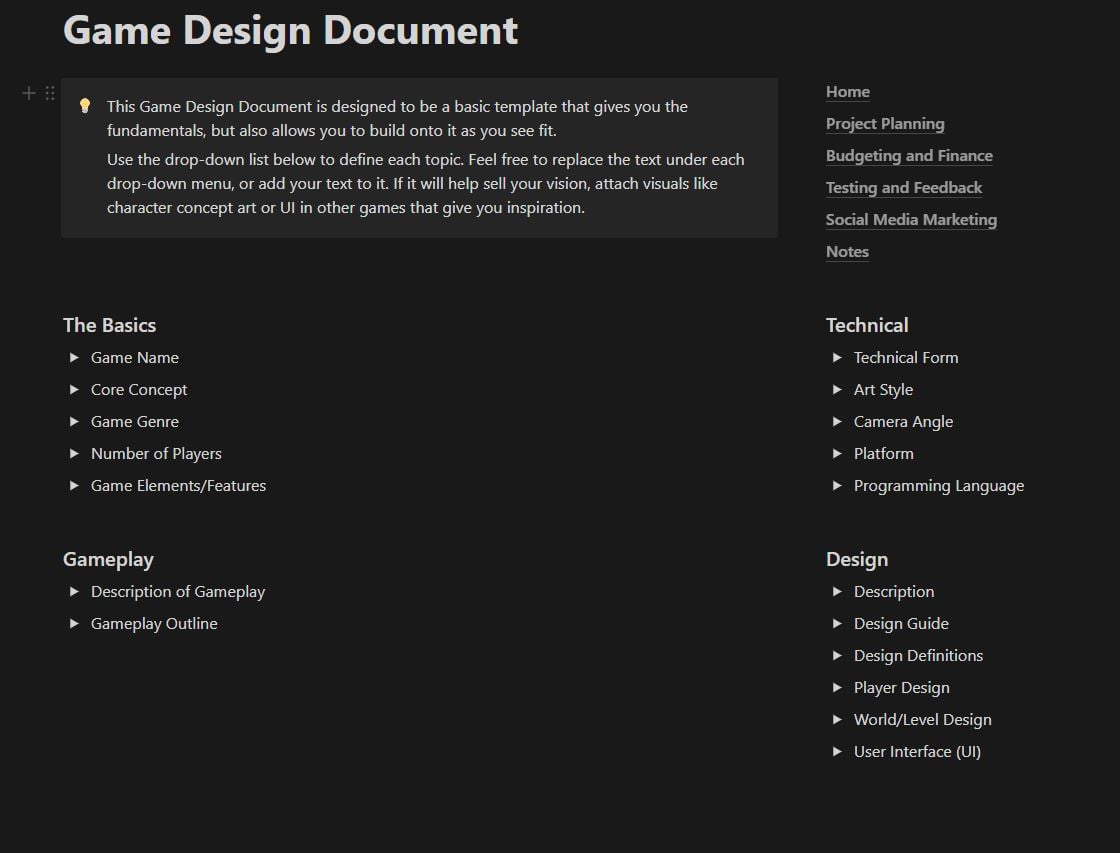This screenshot has width=1120, height=853.
Task: Expand the Game Elements/Features section
Action: (x=74, y=485)
